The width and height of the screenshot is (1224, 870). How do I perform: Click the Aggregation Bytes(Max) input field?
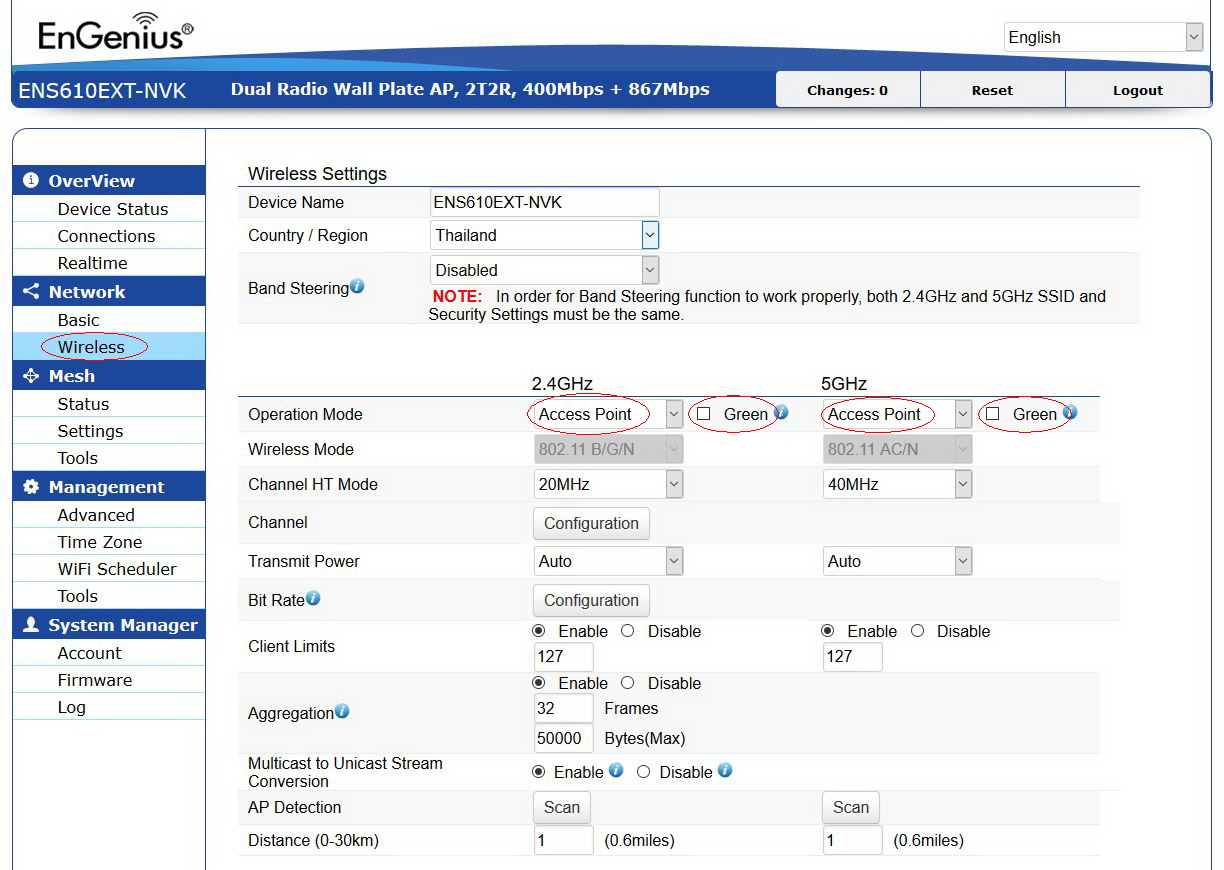click(563, 738)
